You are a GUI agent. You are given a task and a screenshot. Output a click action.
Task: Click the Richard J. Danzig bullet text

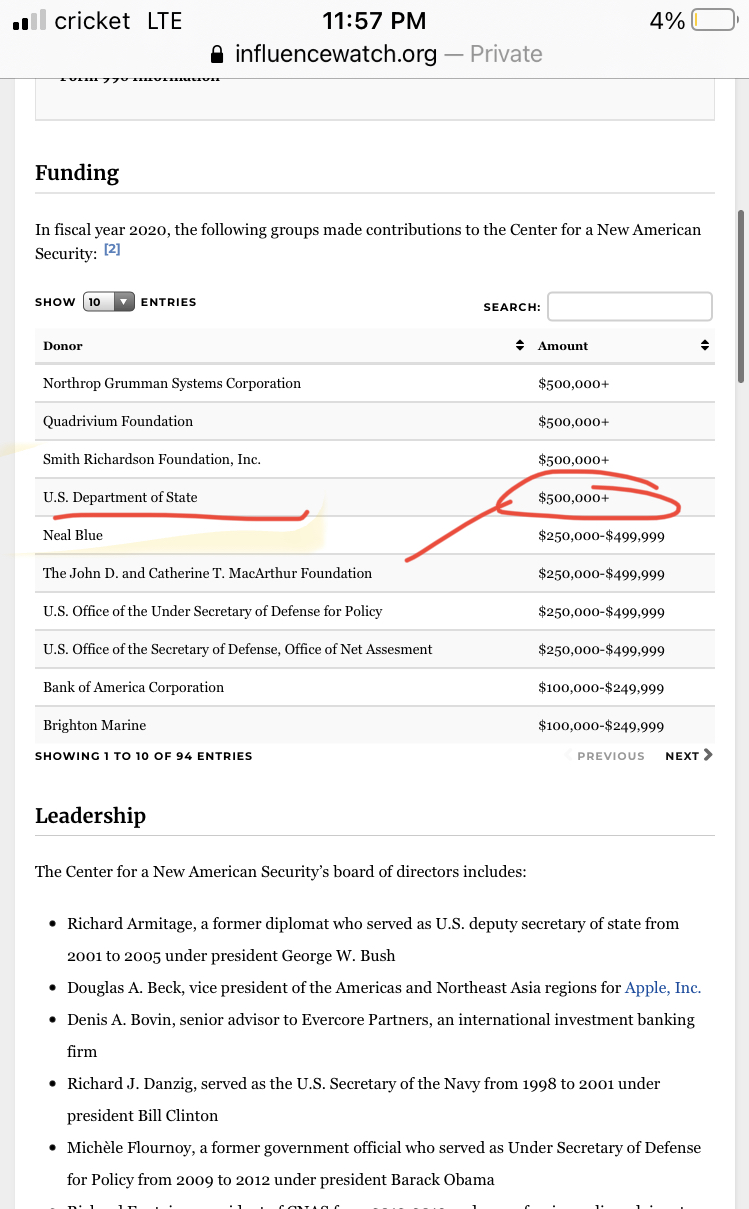point(364,1099)
